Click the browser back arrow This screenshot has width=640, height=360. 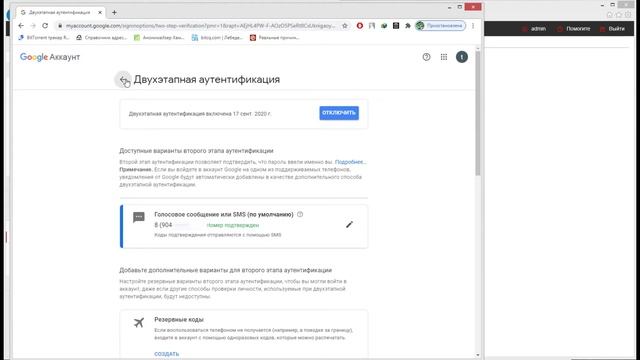21,26
